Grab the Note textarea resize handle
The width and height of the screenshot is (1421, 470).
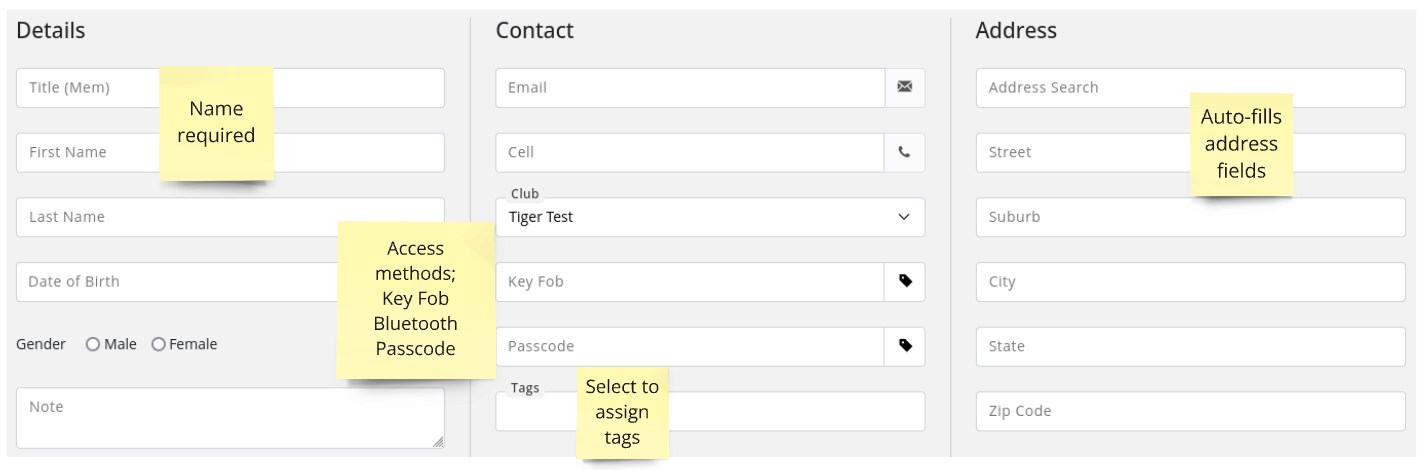pos(438,441)
